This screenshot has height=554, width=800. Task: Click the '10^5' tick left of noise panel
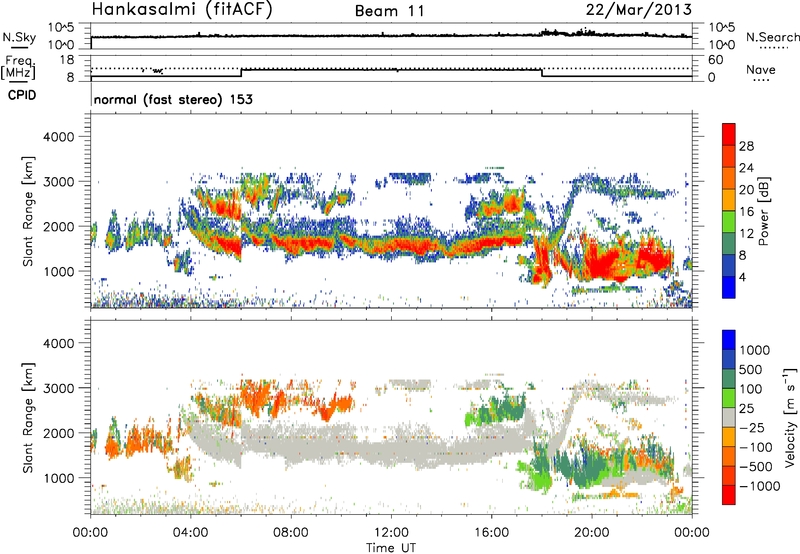(x=61, y=28)
